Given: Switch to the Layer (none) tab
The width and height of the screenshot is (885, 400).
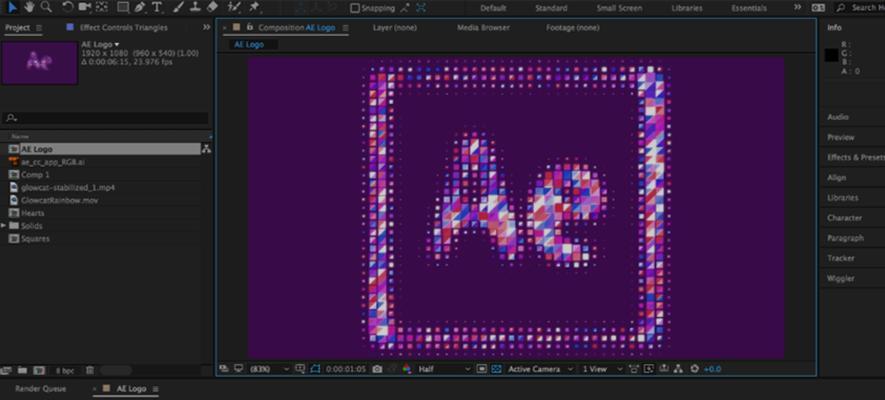Looking at the screenshot, I should click(395, 28).
